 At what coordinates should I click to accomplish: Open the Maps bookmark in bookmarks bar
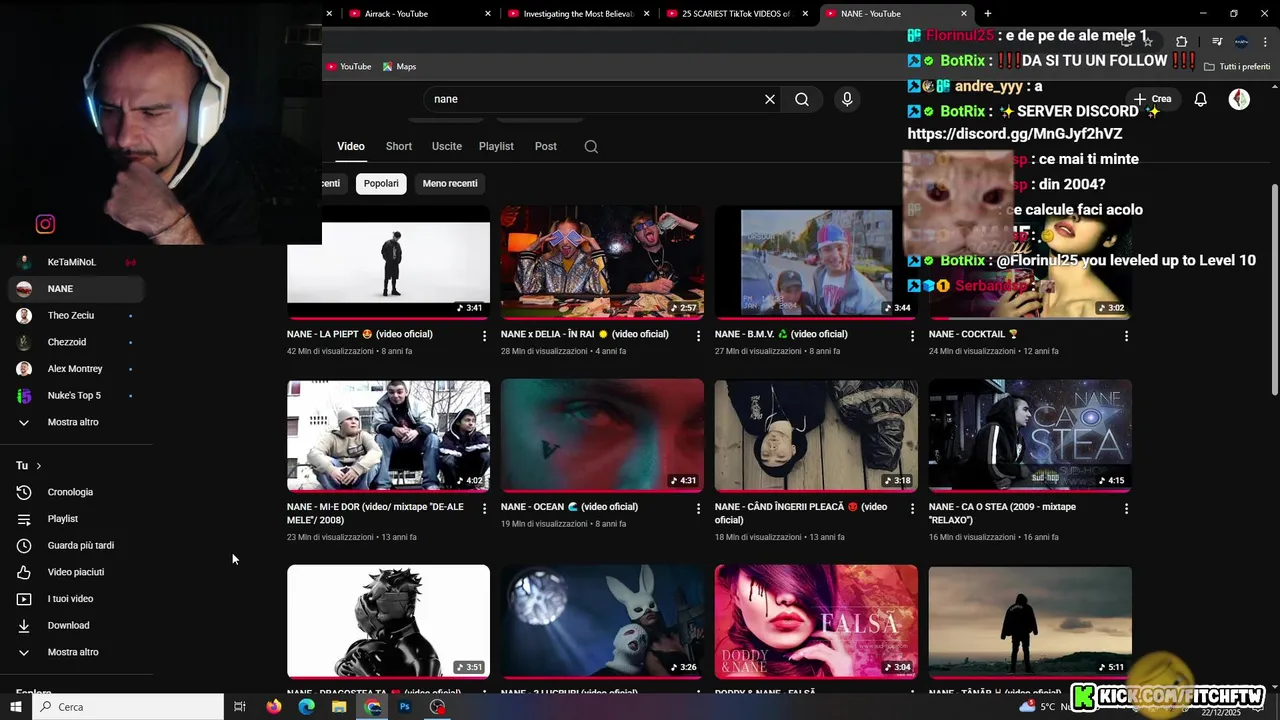[x=399, y=66]
